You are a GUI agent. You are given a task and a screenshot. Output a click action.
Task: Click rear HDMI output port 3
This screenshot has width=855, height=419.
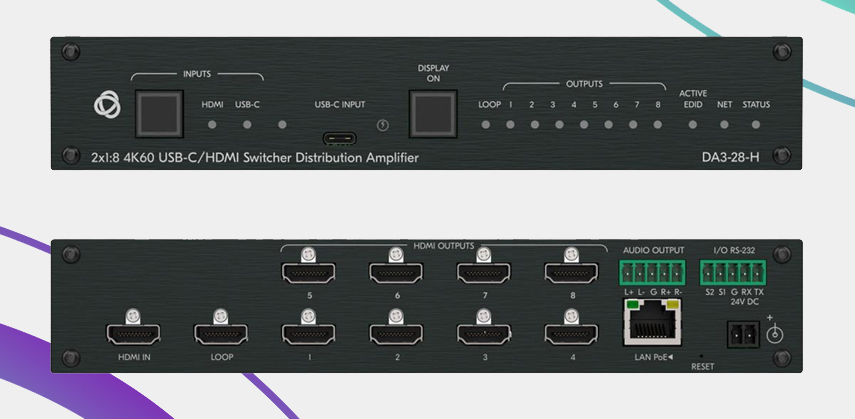click(x=484, y=334)
